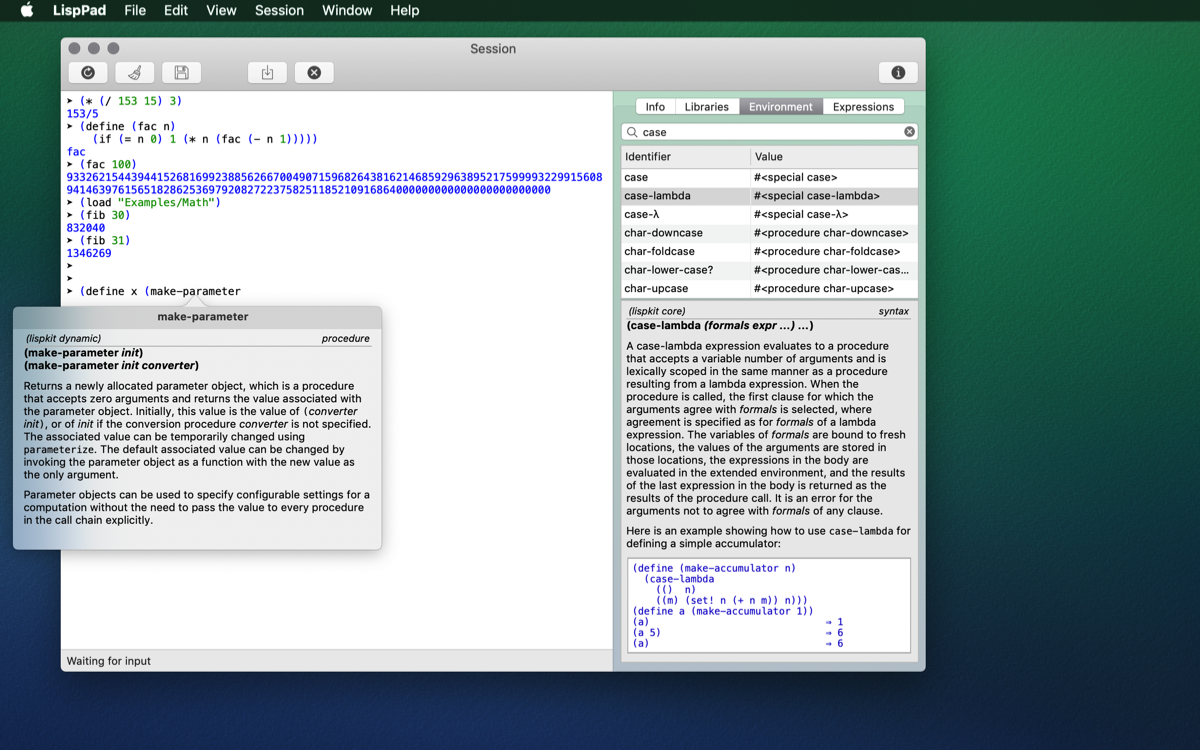Click the '(make-parameter init converter)' signature line
This screenshot has width=1200, height=750.
(x=111, y=365)
